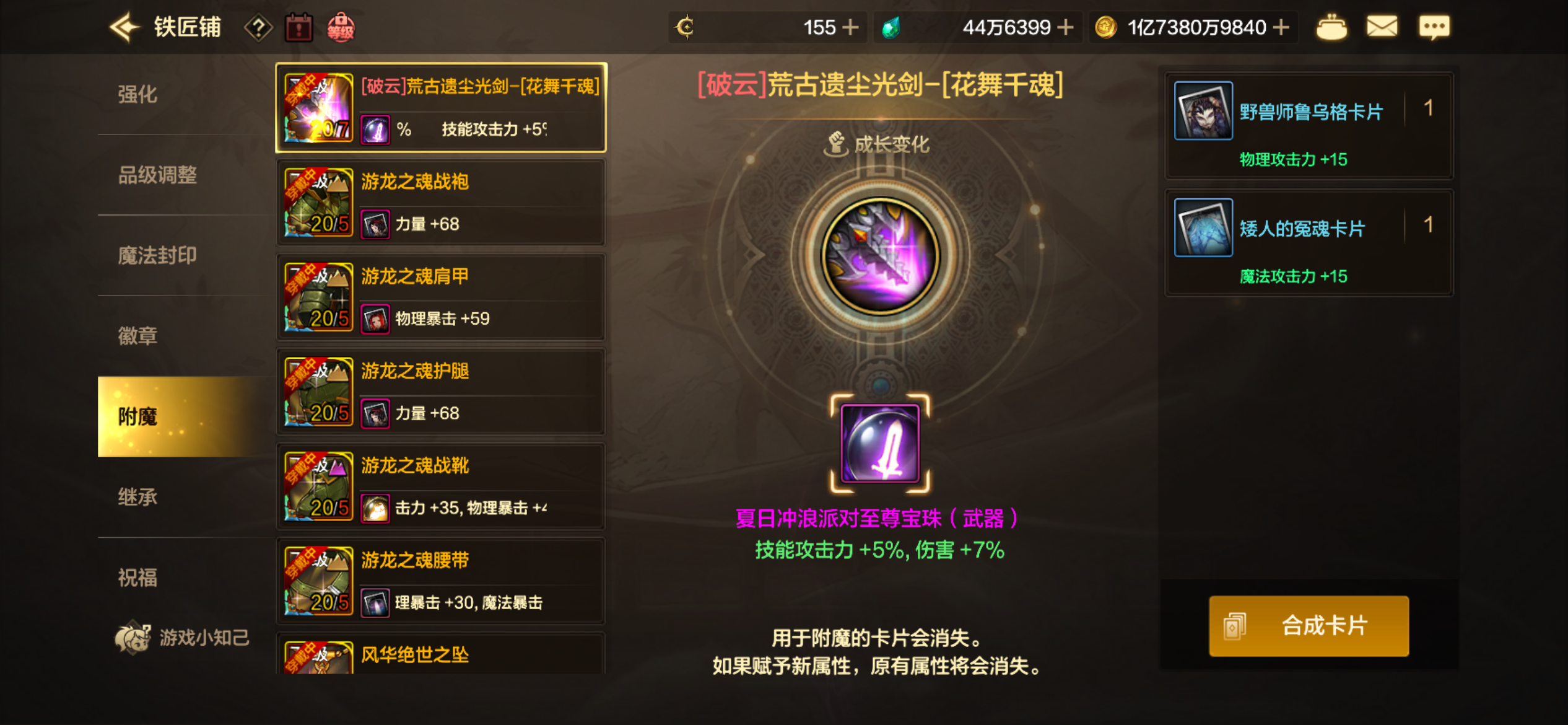Click the 合成卡片 button
1568x725 pixels.
click(1309, 626)
